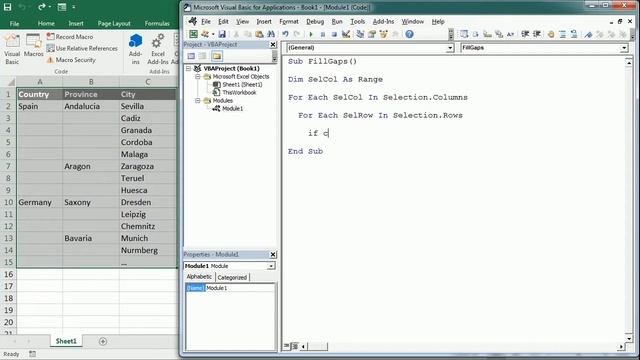
Task: Open Excel Page Layout ribbon tab
Action: (x=114, y=24)
